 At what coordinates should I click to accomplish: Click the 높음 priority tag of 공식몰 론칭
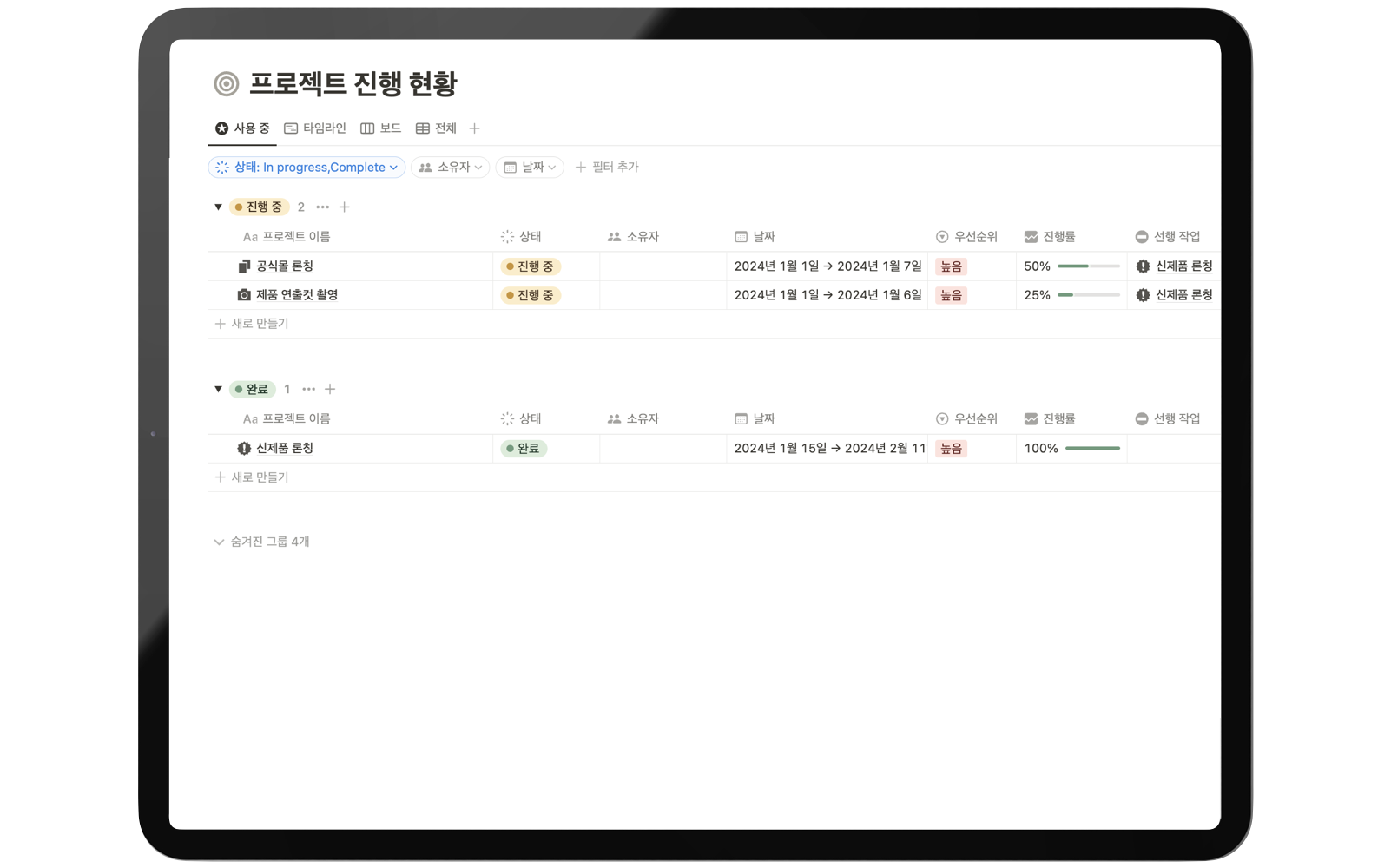(950, 266)
